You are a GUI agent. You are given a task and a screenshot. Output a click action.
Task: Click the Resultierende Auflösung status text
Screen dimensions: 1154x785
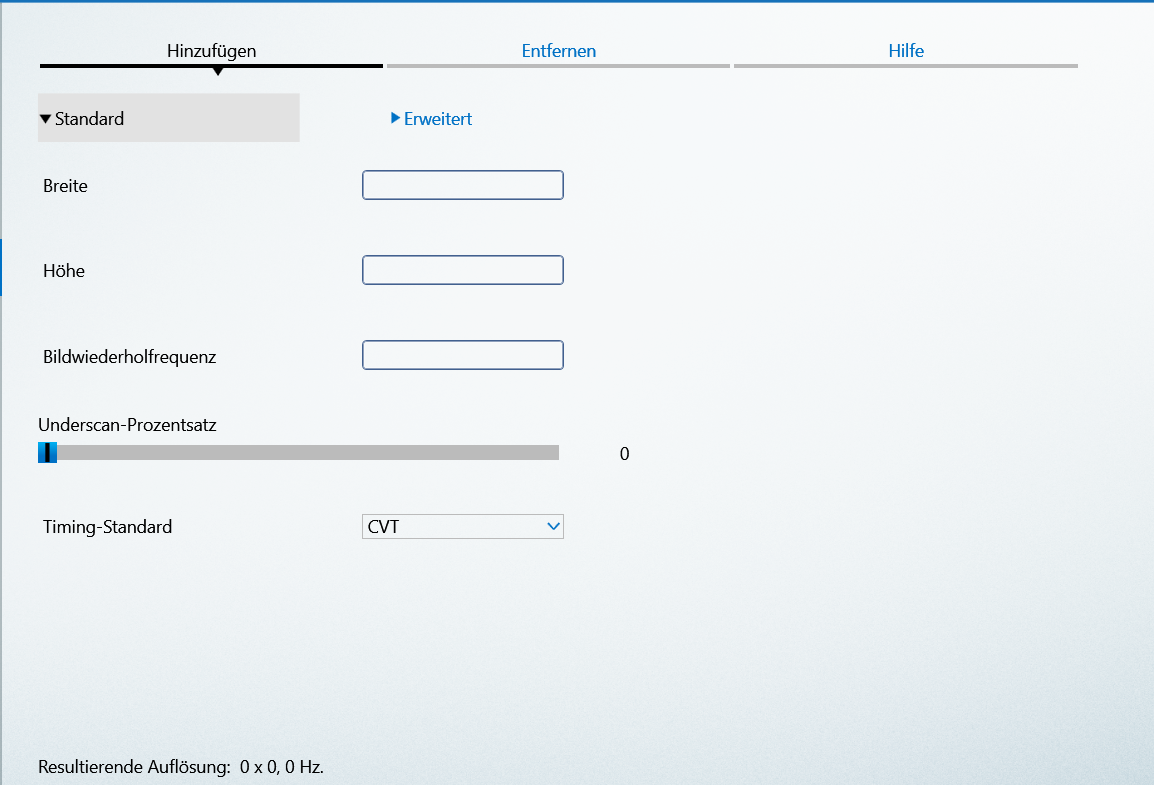pos(181,767)
